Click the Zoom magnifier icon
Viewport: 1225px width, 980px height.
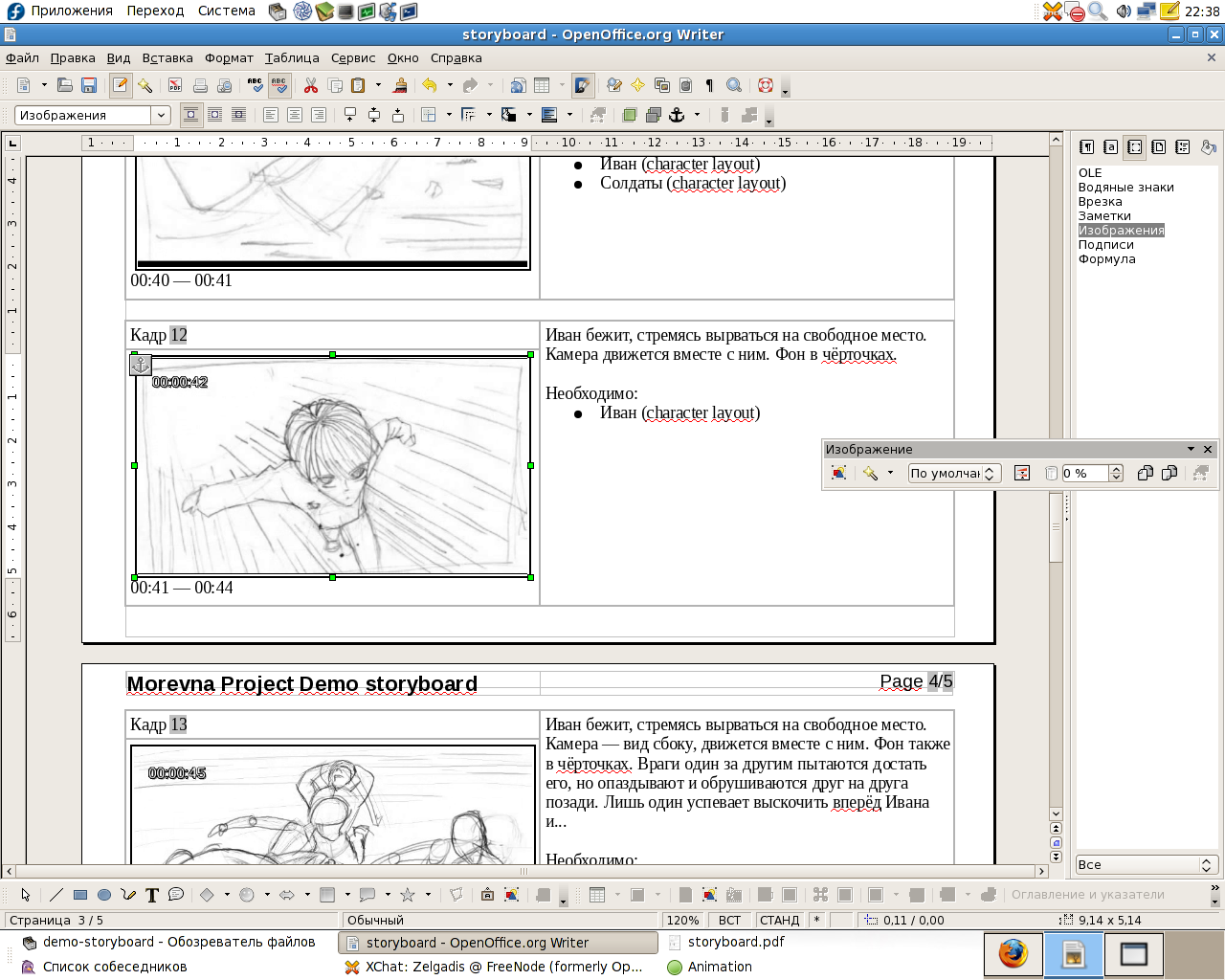click(734, 85)
